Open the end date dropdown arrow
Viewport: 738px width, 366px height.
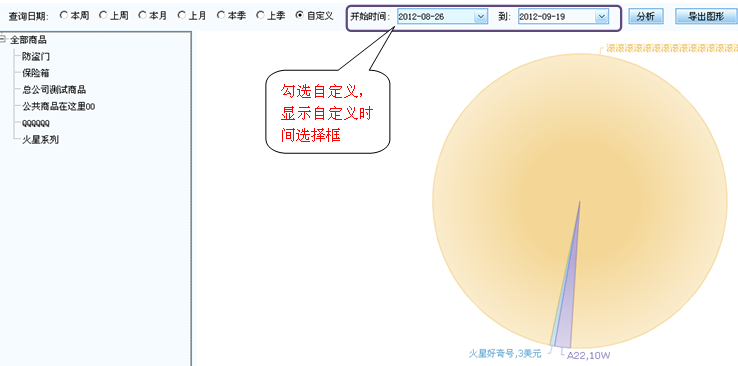click(x=601, y=16)
